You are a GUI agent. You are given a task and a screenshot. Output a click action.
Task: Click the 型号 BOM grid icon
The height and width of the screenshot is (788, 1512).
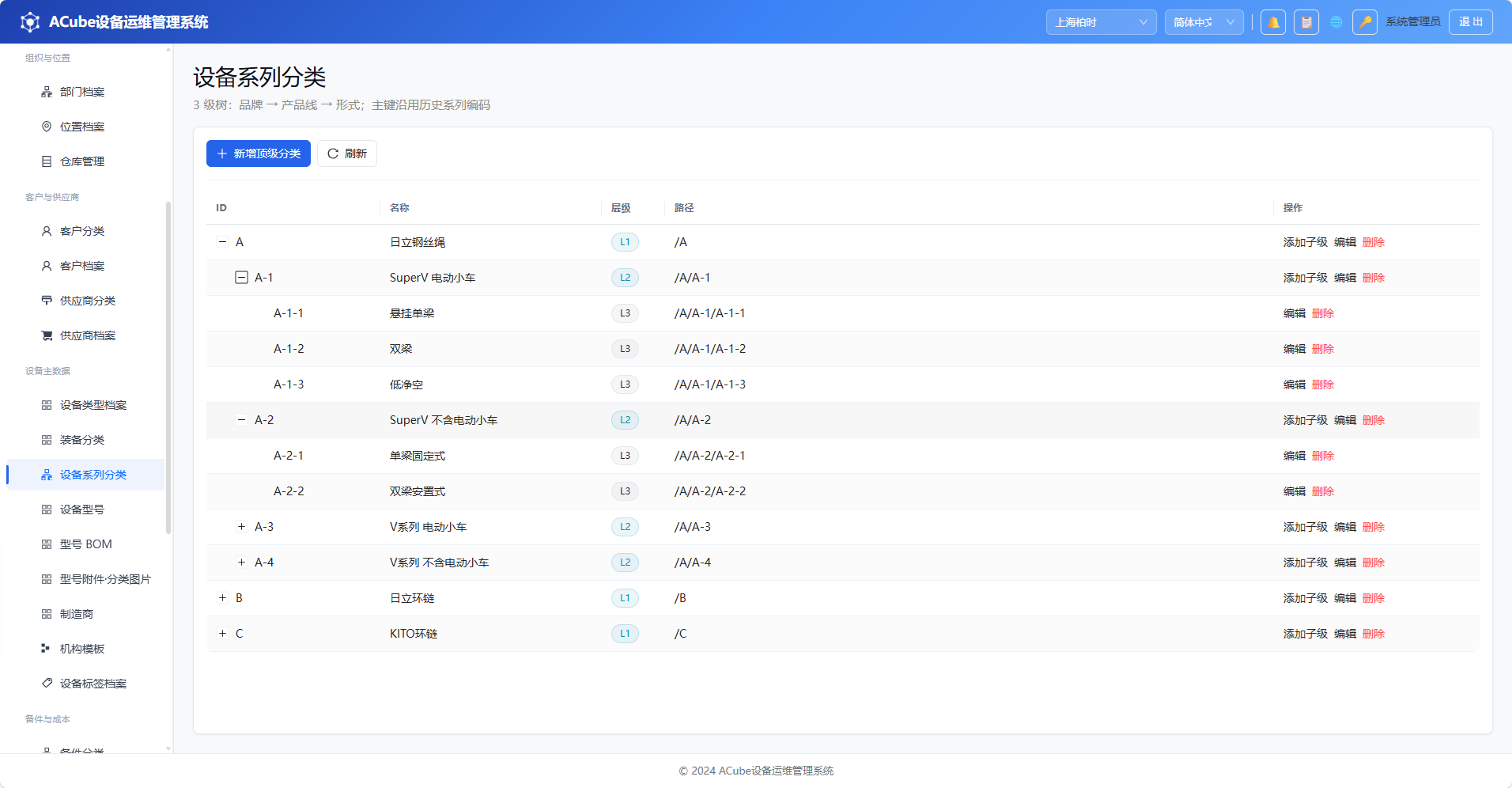tap(47, 544)
